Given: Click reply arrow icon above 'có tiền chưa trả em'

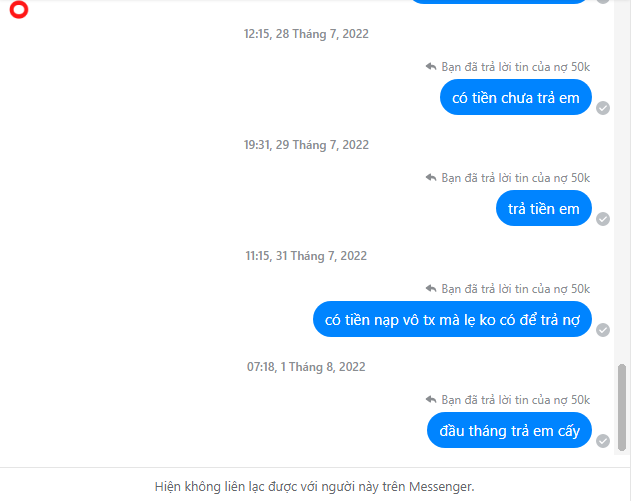Looking at the screenshot, I should pos(431,66).
